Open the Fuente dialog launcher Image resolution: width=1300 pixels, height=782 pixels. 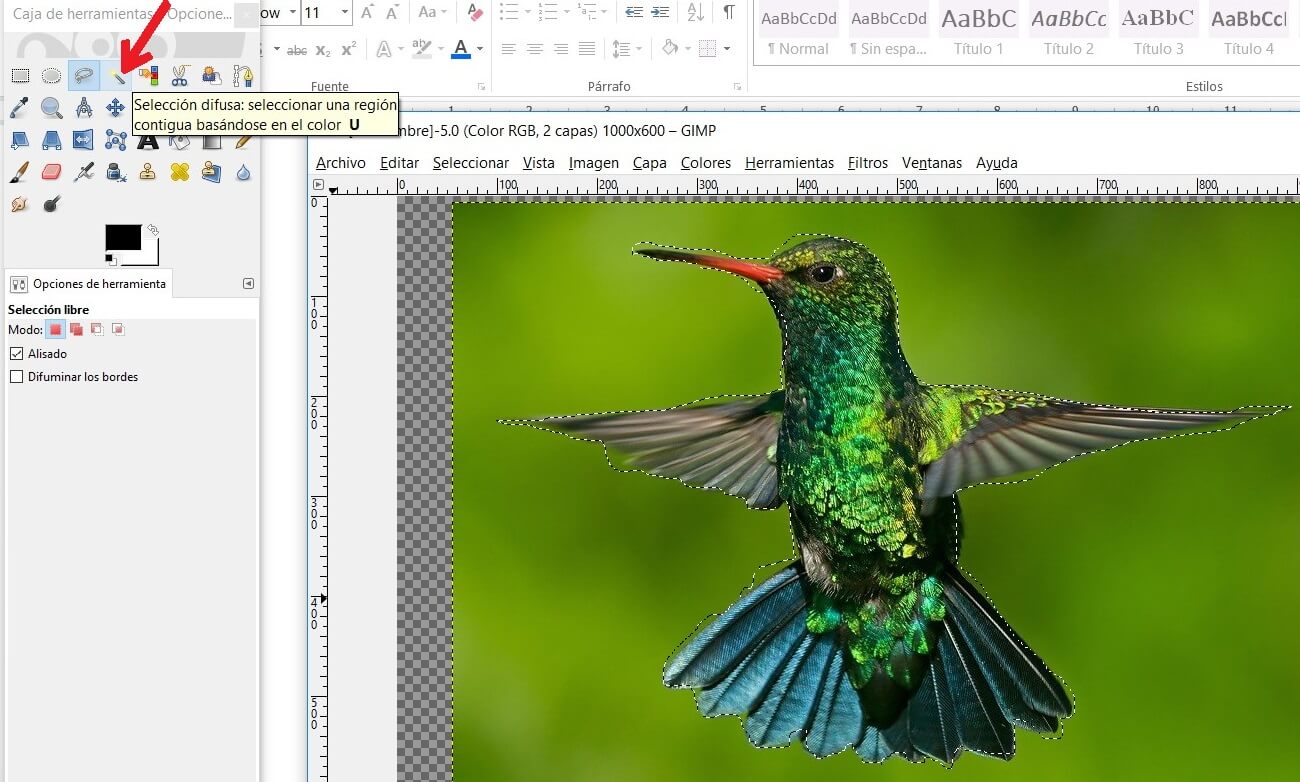(481, 87)
